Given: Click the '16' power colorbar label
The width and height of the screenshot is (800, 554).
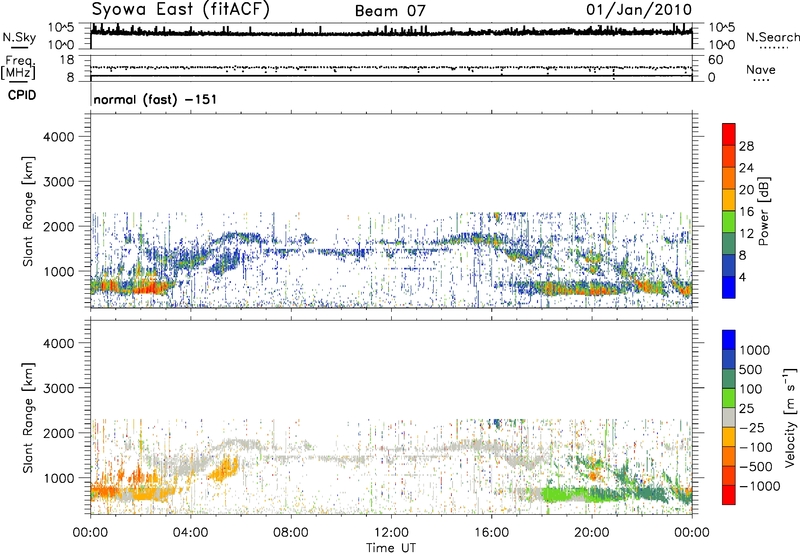Looking at the screenshot, I should [746, 212].
